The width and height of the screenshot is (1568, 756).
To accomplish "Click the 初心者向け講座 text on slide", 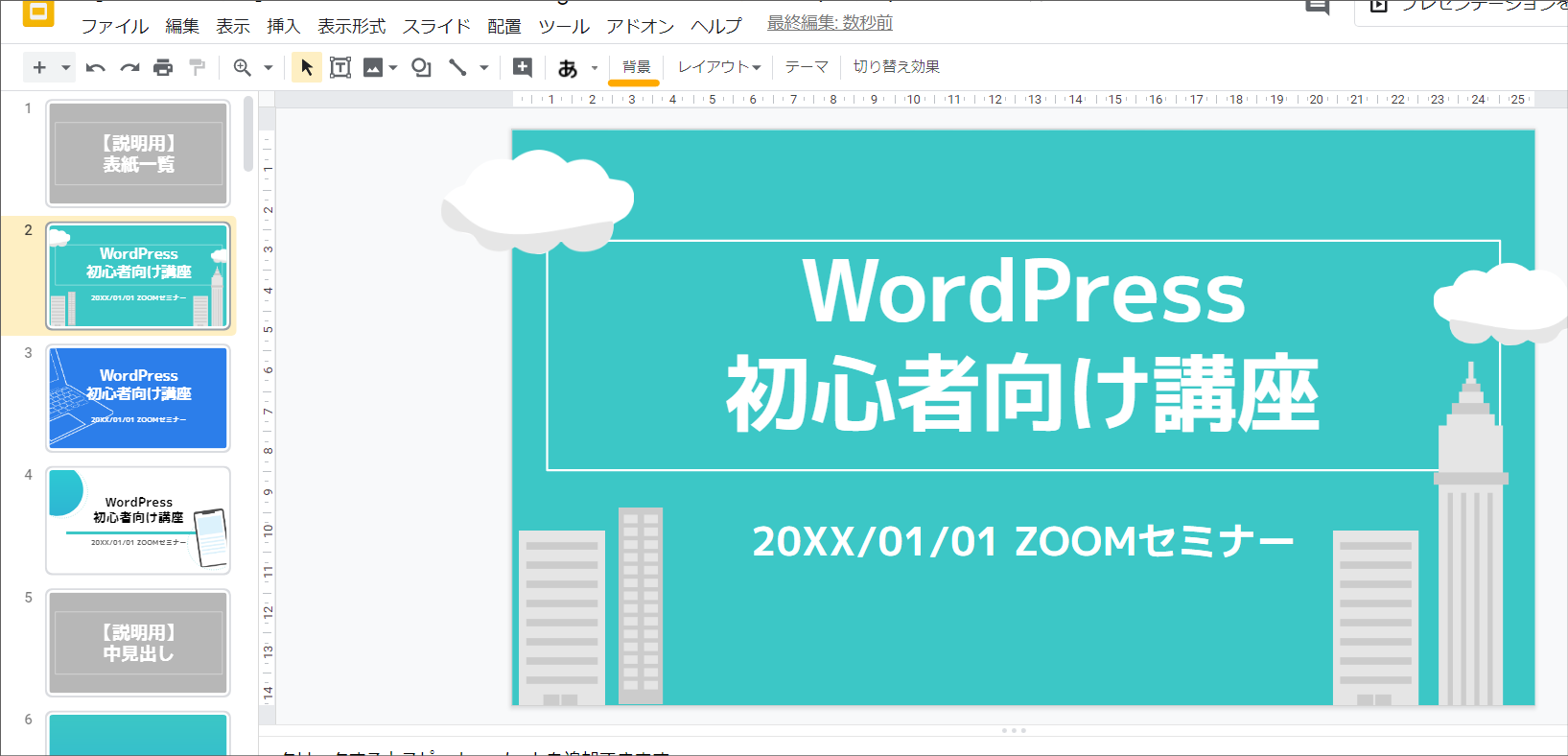I will (x=1023, y=393).
